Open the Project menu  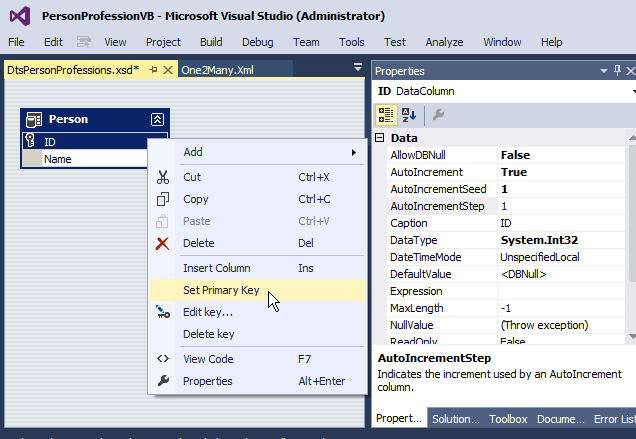[163, 42]
